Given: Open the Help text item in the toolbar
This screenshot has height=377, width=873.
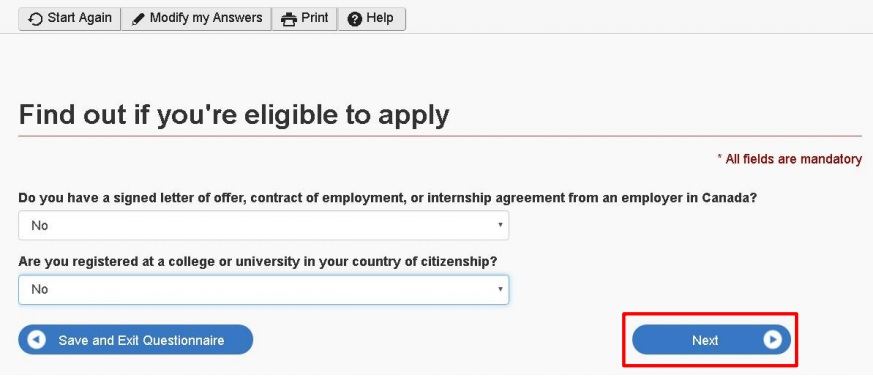Looking at the screenshot, I should pyautogui.click(x=380, y=18).
